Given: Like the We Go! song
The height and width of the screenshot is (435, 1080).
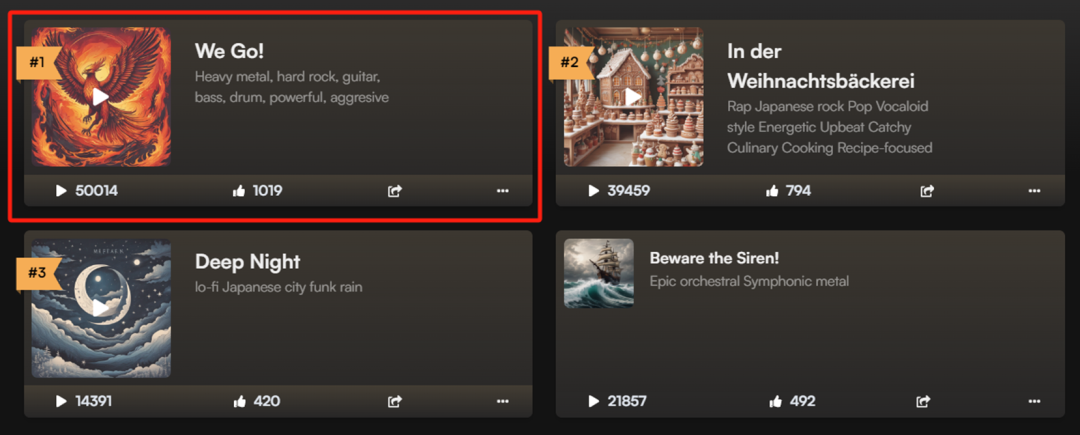Looking at the screenshot, I should point(240,191).
